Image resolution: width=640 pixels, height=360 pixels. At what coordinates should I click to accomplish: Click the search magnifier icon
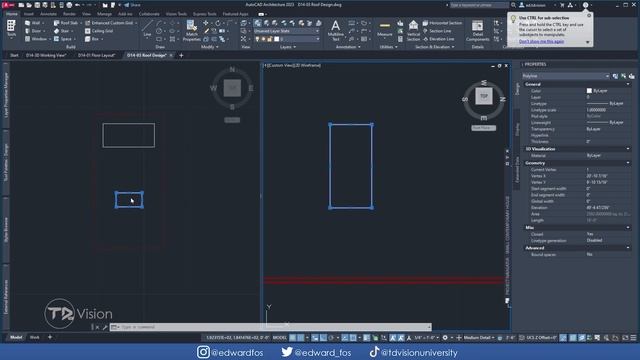pos(513,5)
